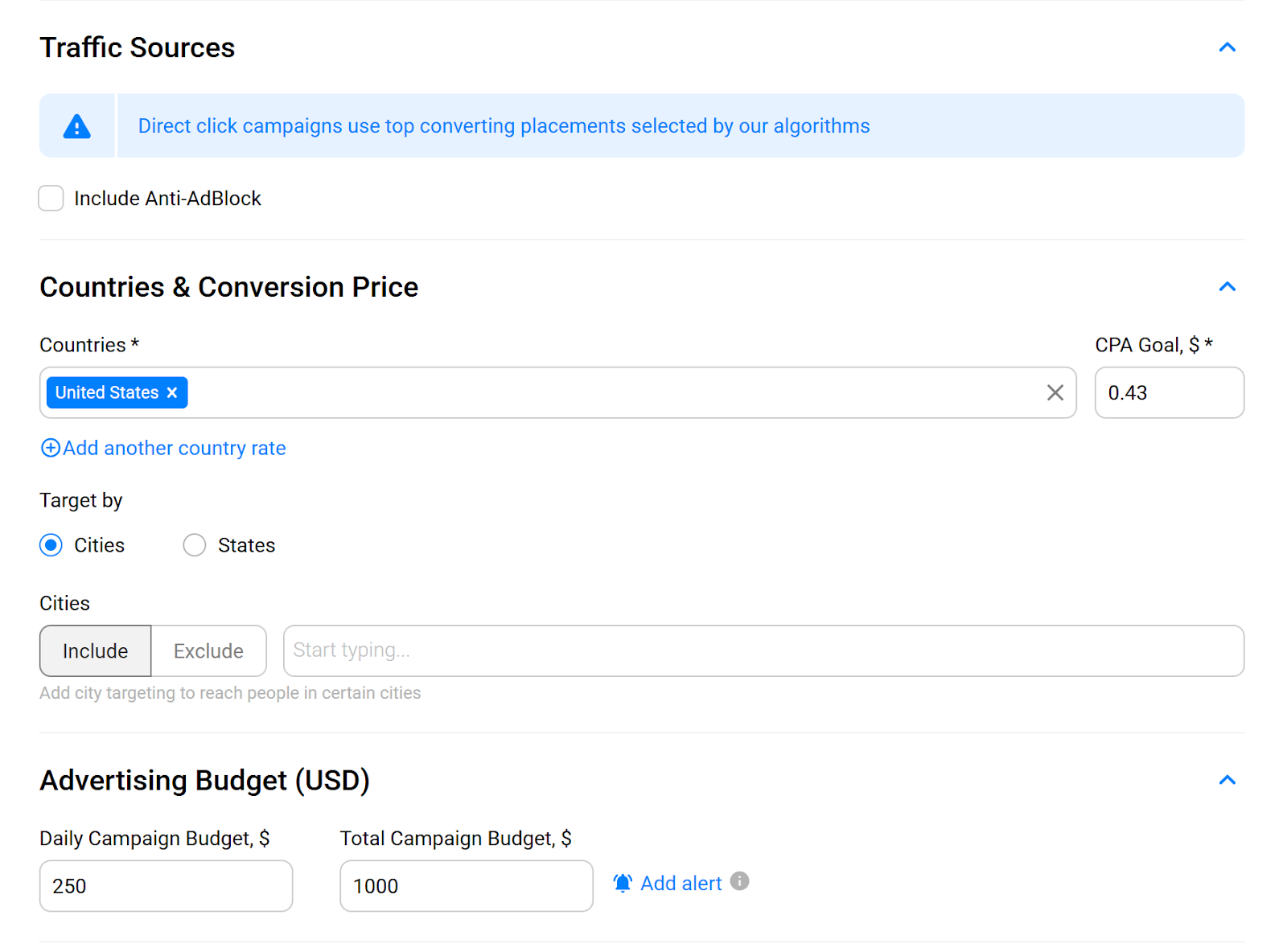
Task: Click the alarm bell icon
Action: click(622, 883)
